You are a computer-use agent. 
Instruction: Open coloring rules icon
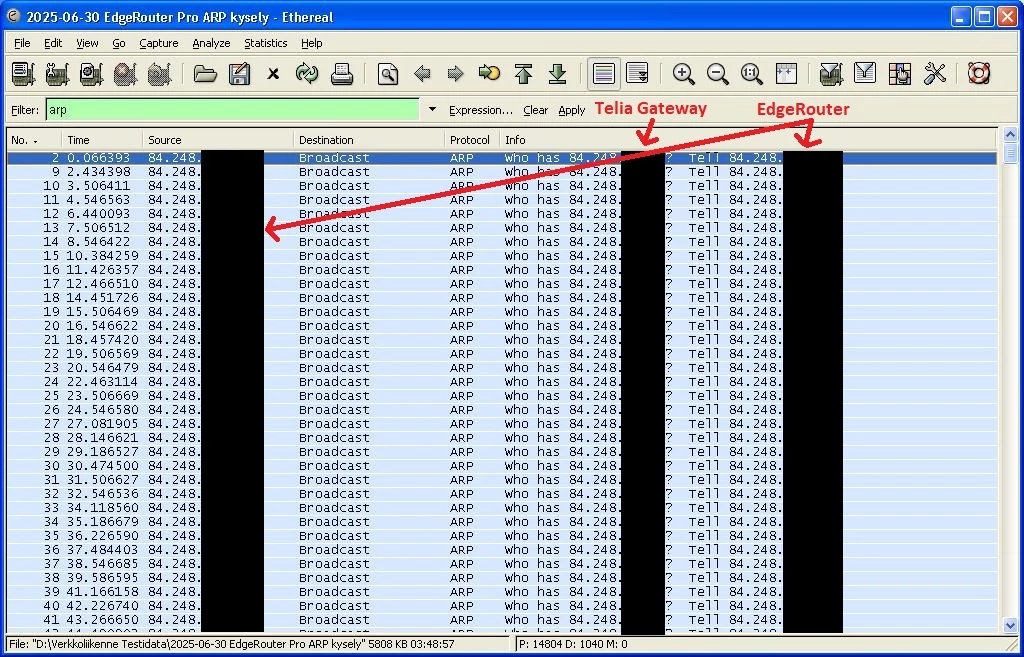[x=900, y=74]
